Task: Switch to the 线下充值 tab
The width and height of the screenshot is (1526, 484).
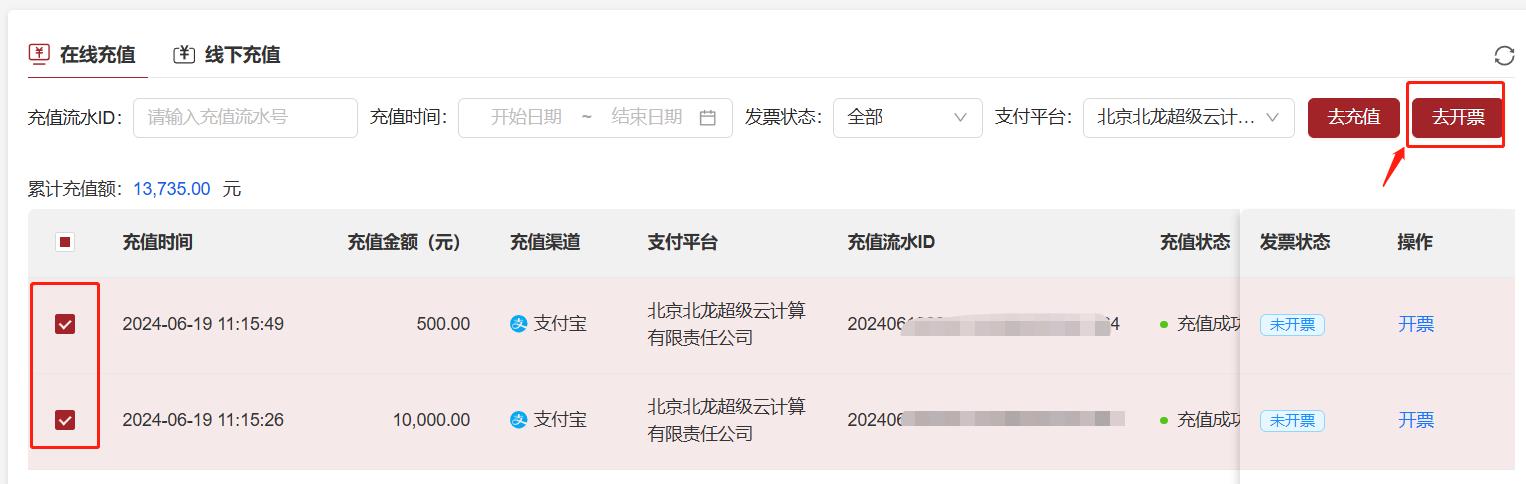Action: click(227, 54)
